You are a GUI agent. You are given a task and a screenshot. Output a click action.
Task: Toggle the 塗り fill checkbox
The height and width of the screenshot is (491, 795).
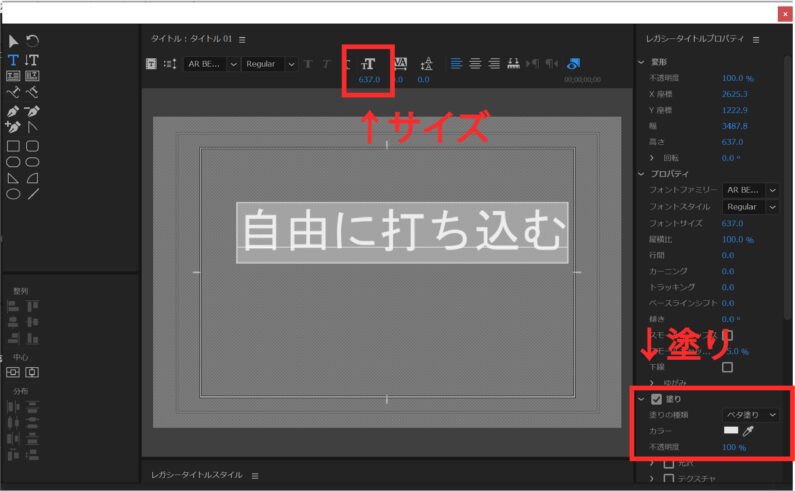pyautogui.click(x=657, y=398)
